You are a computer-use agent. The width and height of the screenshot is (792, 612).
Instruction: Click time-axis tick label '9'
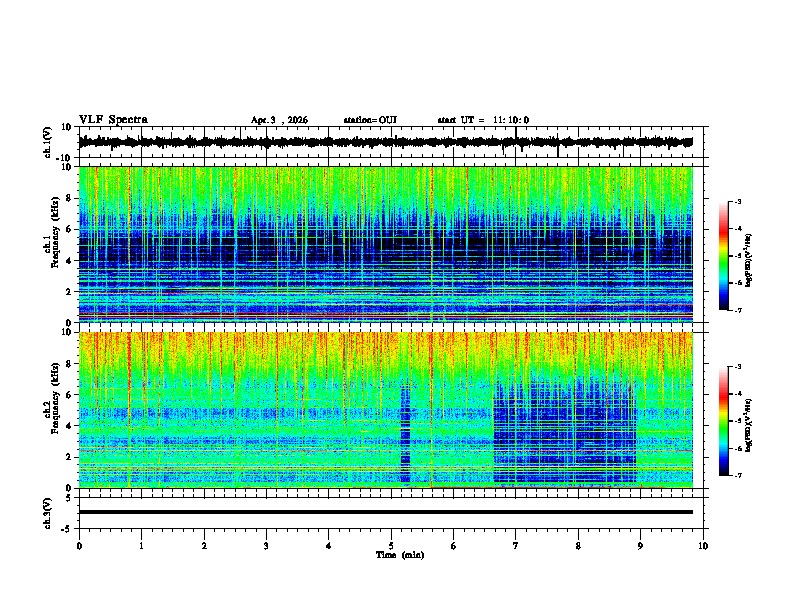[x=640, y=546]
